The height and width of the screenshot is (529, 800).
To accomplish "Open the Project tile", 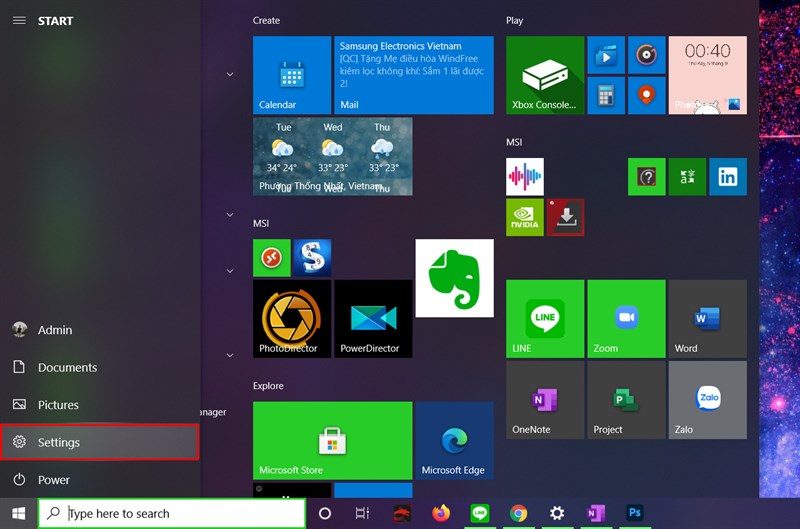I will [x=627, y=400].
